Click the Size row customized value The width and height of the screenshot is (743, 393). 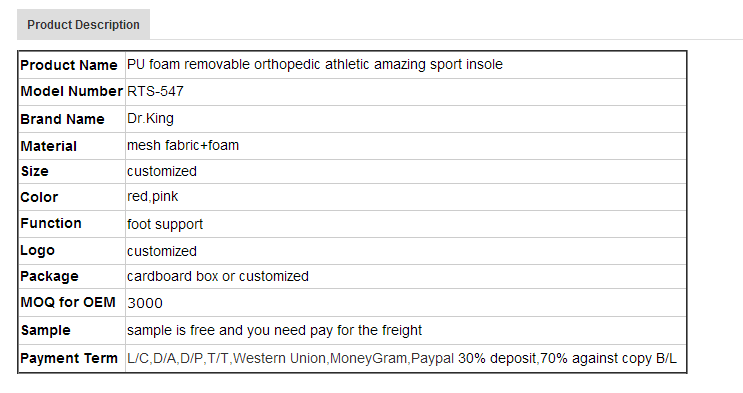pyautogui.click(x=162, y=171)
